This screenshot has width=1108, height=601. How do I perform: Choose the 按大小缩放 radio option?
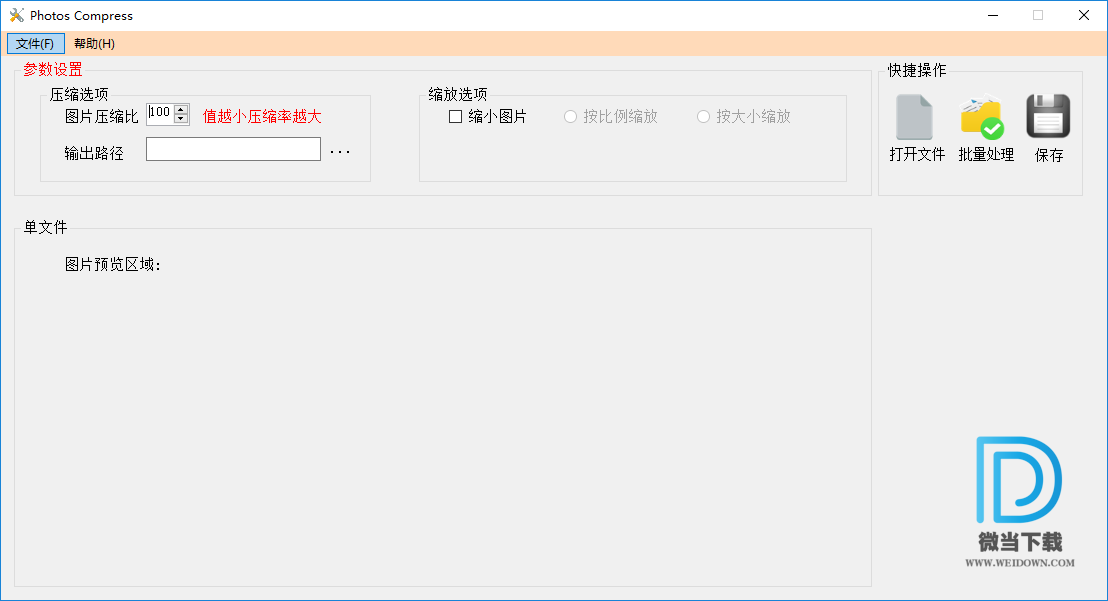(704, 117)
